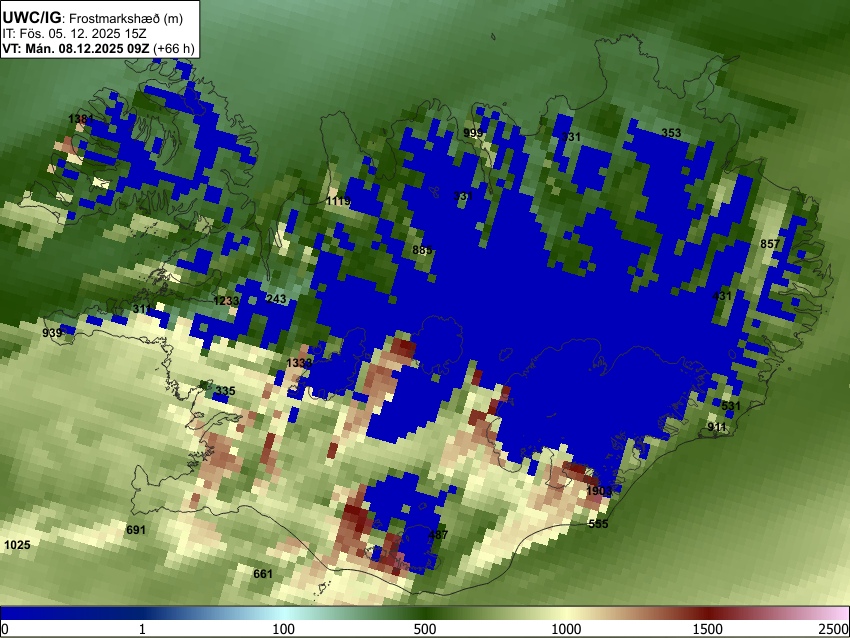Click the 311 map label

(142, 308)
